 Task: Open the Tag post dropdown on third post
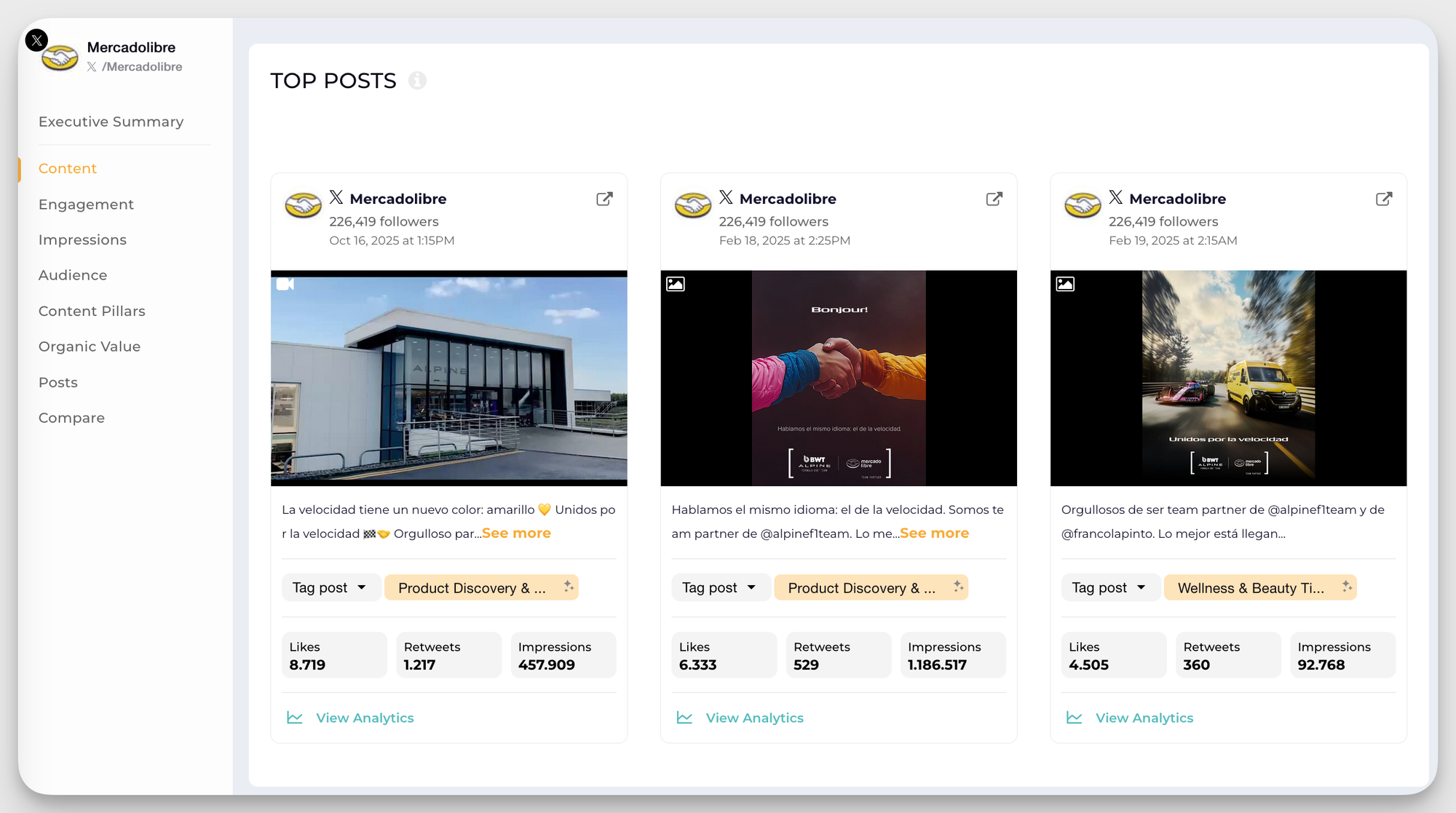tap(1110, 587)
